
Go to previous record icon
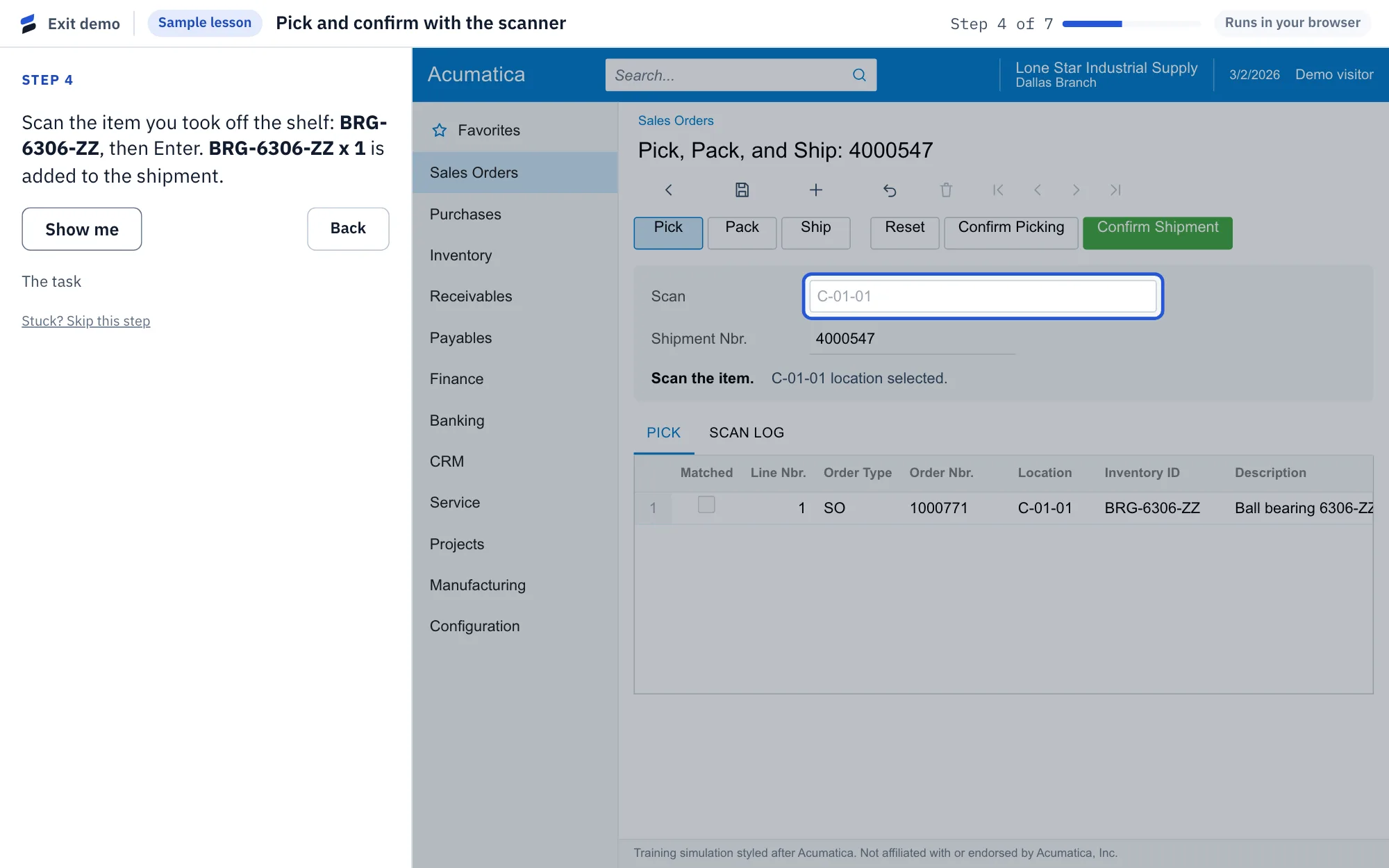click(1038, 190)
